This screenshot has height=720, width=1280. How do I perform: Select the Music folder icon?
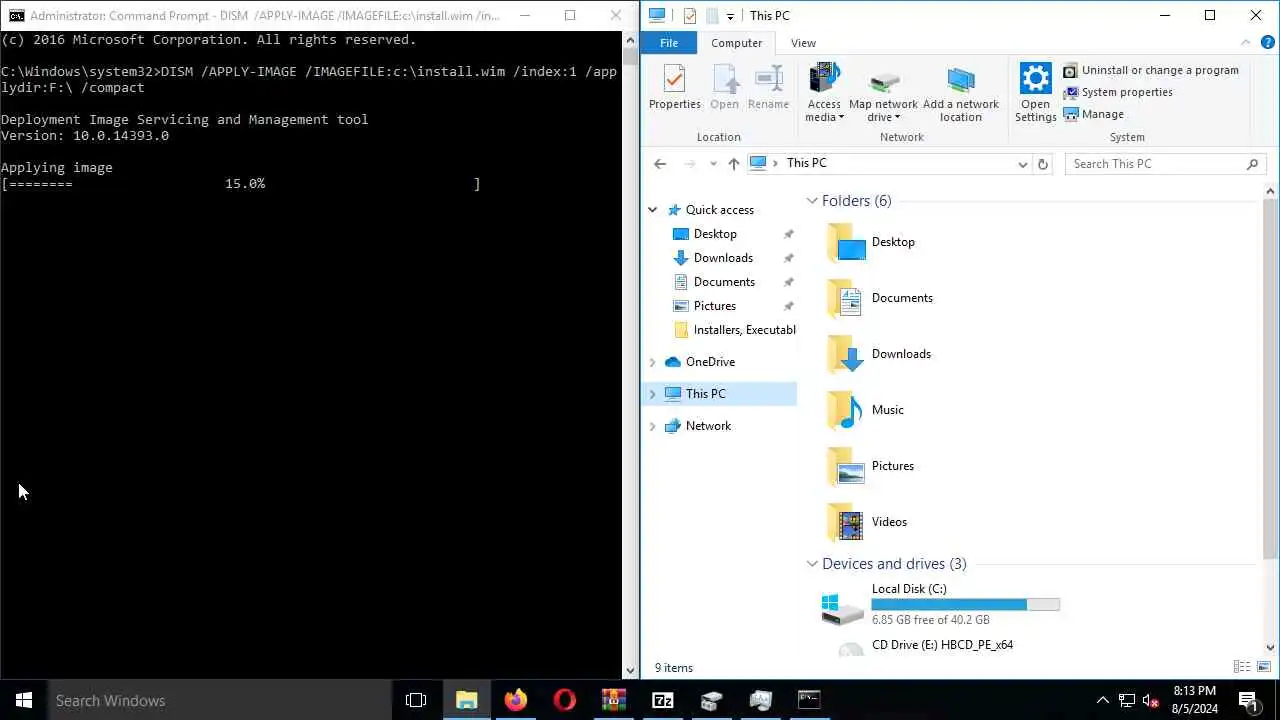846,410
